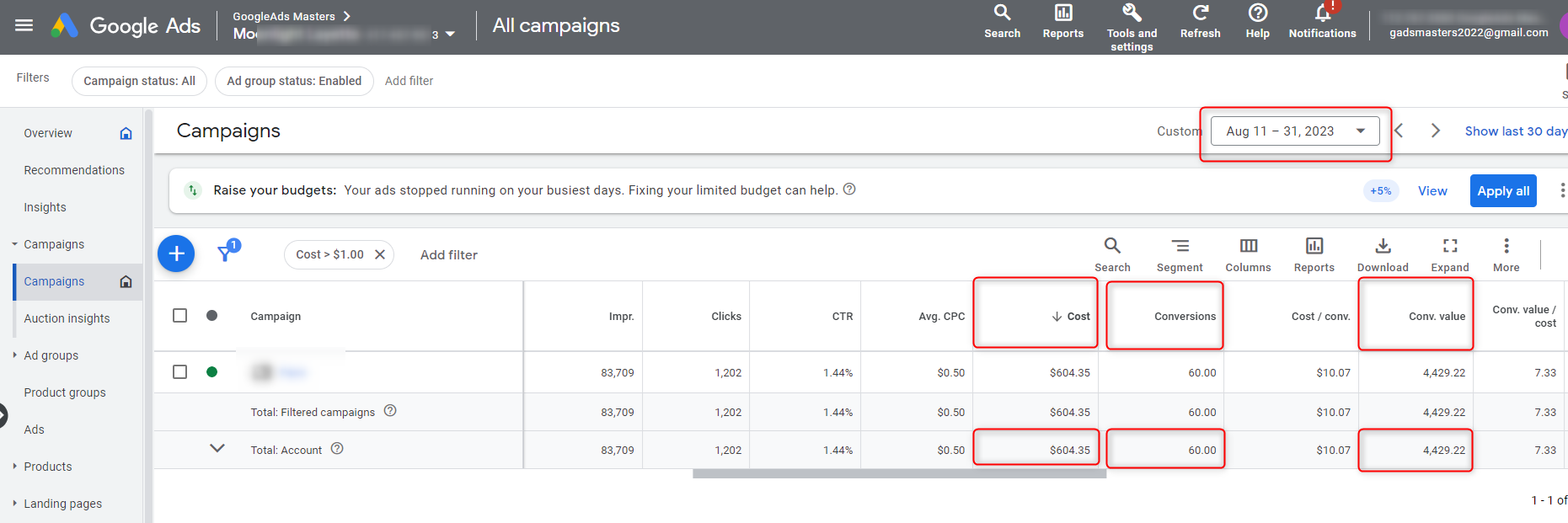Click help icon next to Total: Account

[x=337, y=449]
